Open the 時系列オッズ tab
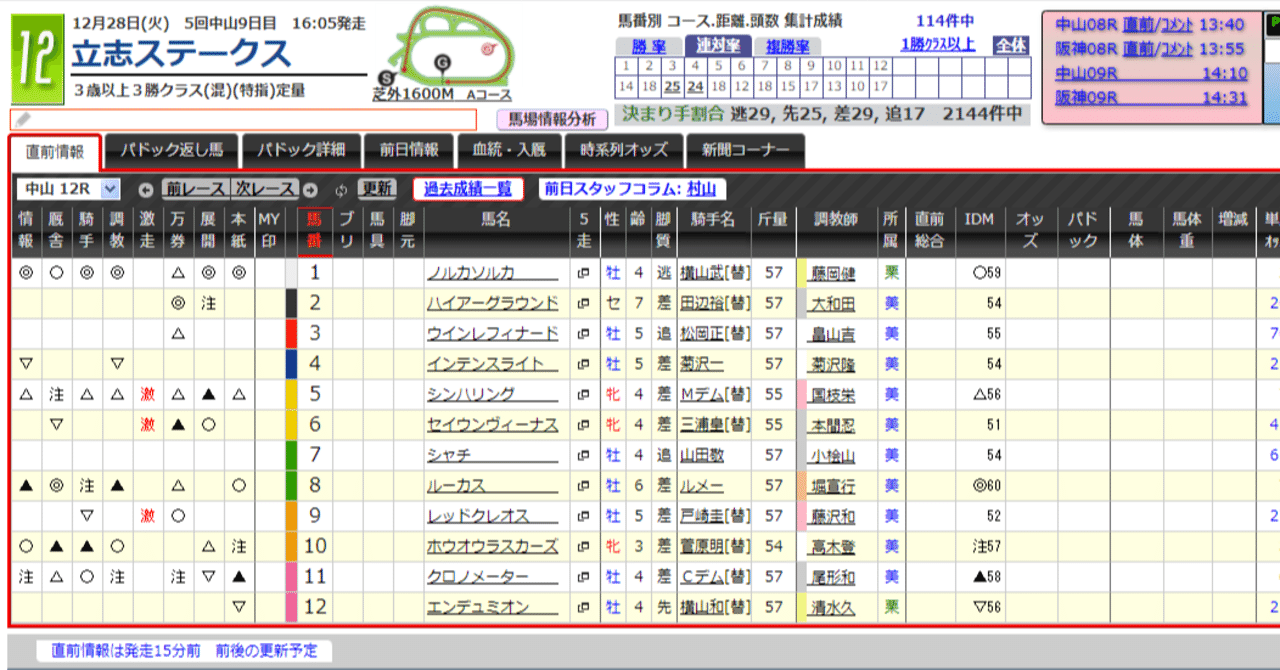Screen dimensions: 1280x670 625,151
